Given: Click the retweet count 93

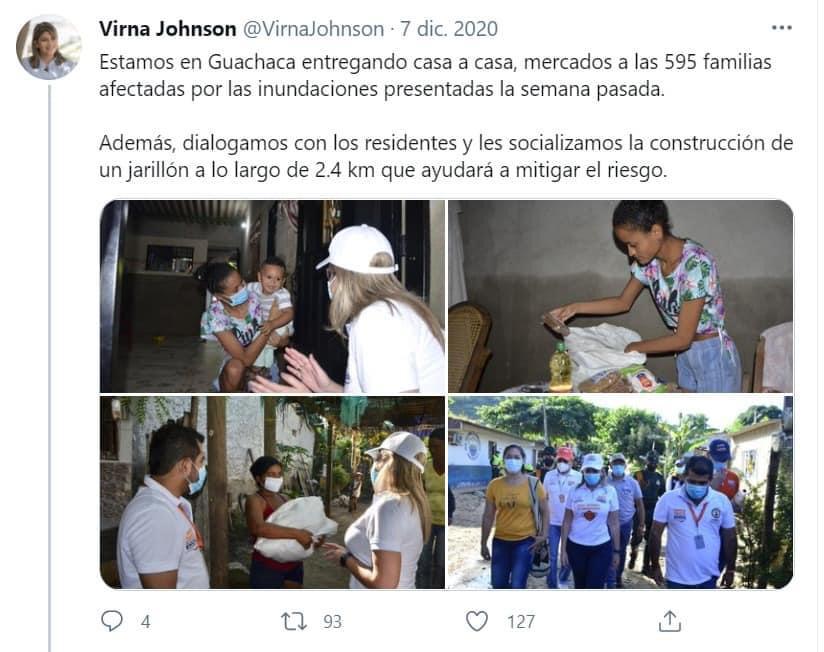Looking at the screenshot, I should point(332,622).
